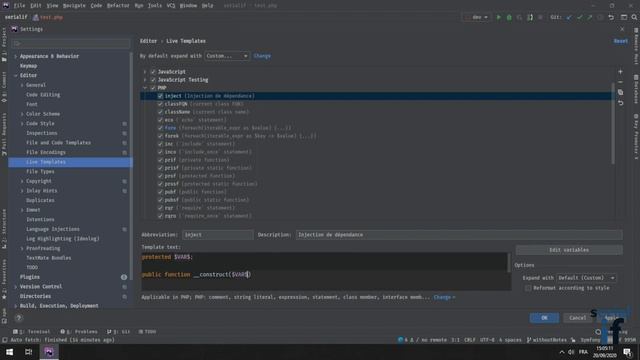Uncheck the eco template checkbox
This screenshot has height=360, width=640.
[160, 120]
